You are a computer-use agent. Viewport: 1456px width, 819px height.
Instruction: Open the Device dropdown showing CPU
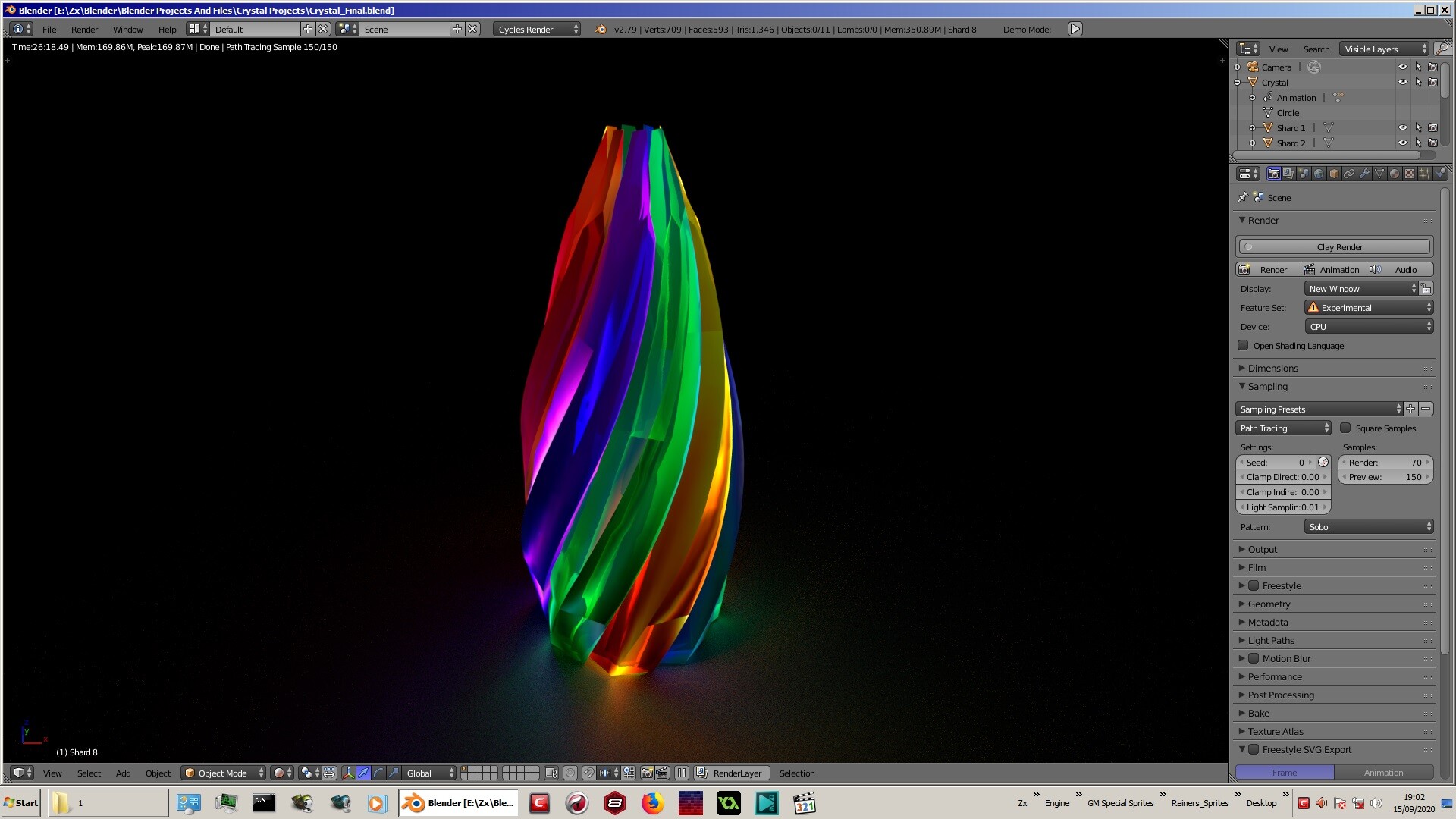point(1368,326)
